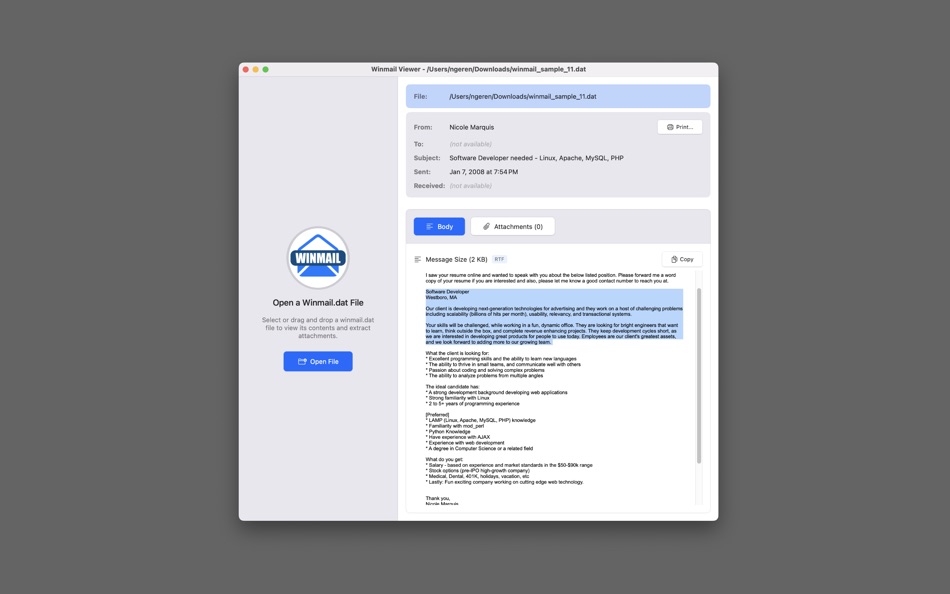Copy the message body with Copy

tap(682, 259)
